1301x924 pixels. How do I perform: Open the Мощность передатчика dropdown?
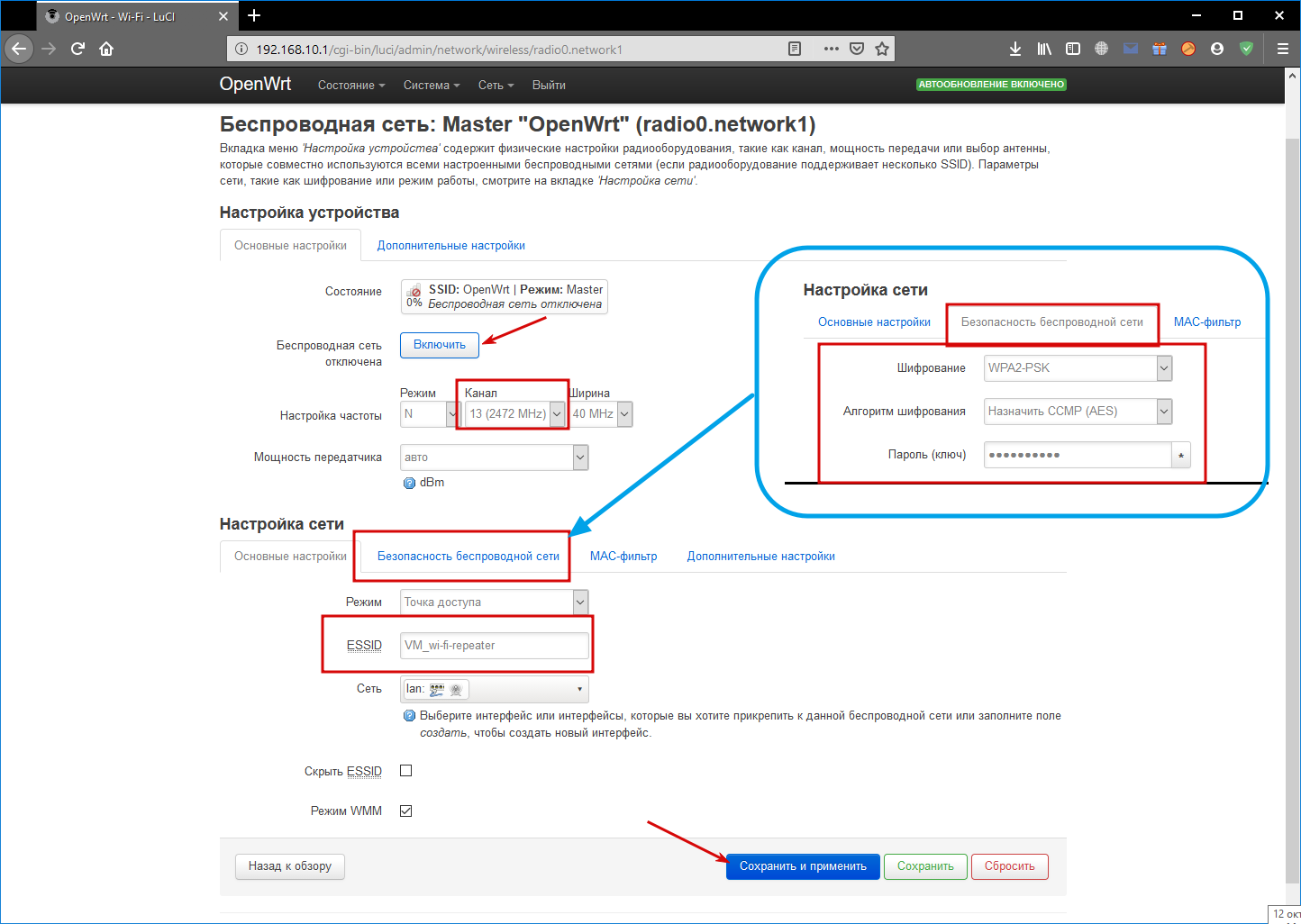[x=494, y=457]
